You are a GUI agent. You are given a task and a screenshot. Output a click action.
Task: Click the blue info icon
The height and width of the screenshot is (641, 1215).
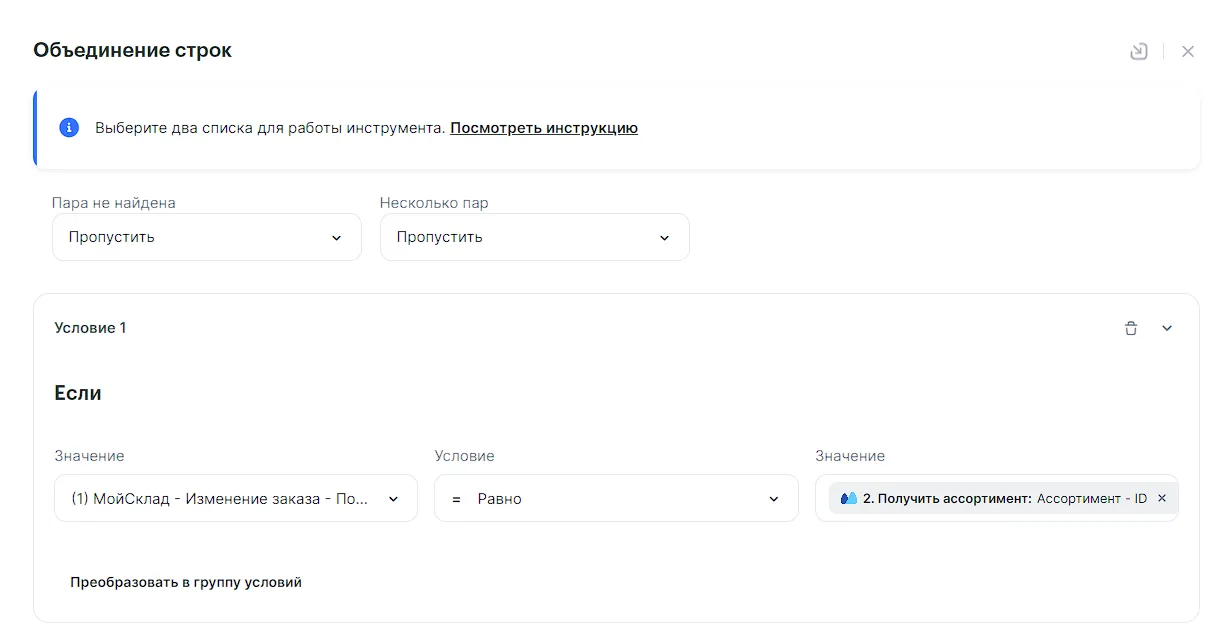[x=69, y=128]
